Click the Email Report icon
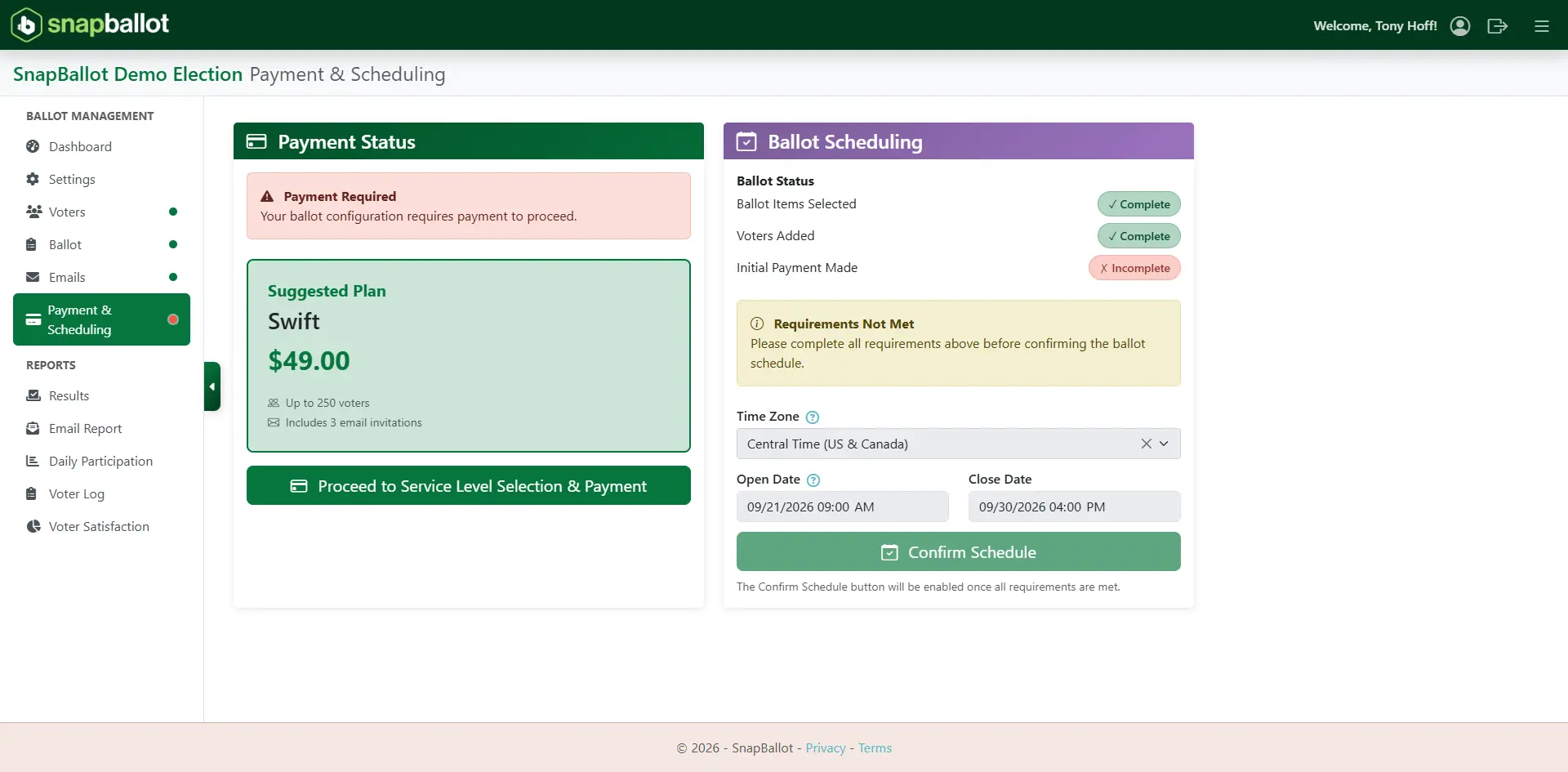This screenshot has width=1568, height=772. coord(33,429)
